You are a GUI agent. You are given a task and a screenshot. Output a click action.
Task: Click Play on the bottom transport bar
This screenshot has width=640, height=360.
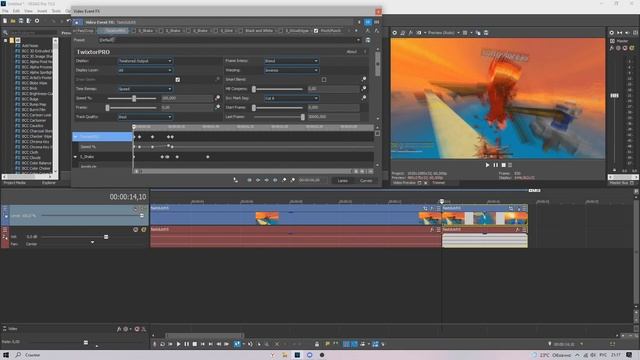click(x=178, y=344)
